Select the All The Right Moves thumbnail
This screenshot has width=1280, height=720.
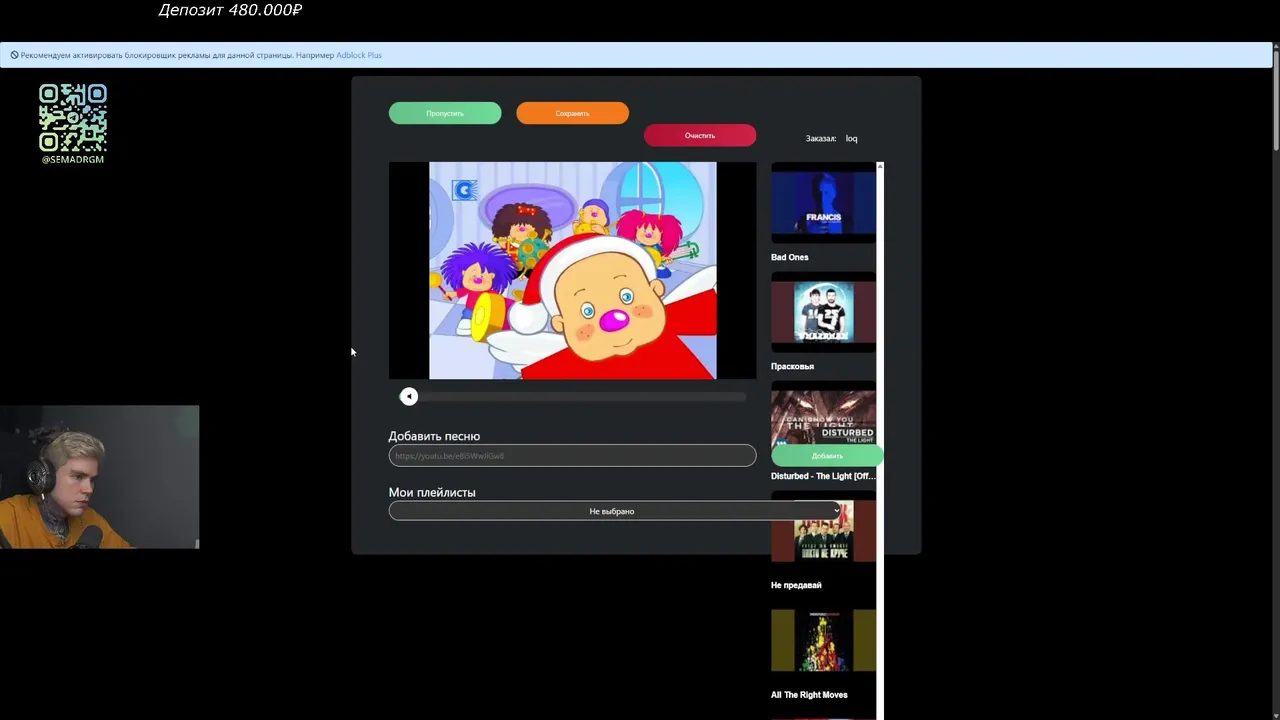point(823,640)
